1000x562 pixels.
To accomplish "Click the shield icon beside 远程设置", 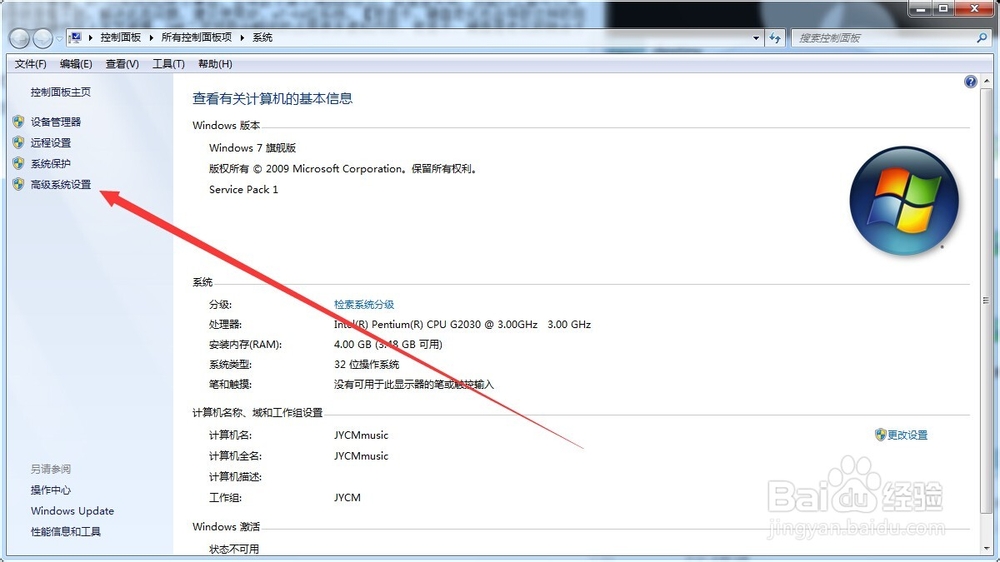I will point(18,143).
